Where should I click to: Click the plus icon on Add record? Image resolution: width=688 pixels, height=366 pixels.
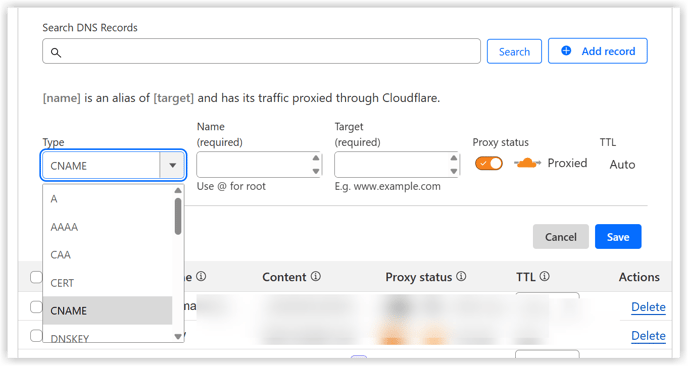pyautogui.click(x=566, y=51)
